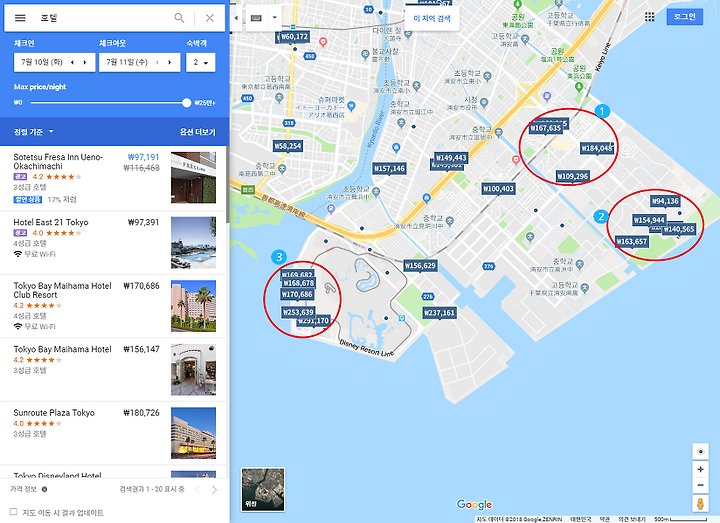Select the ₩109,296 hotel price marker

[573, 176]
